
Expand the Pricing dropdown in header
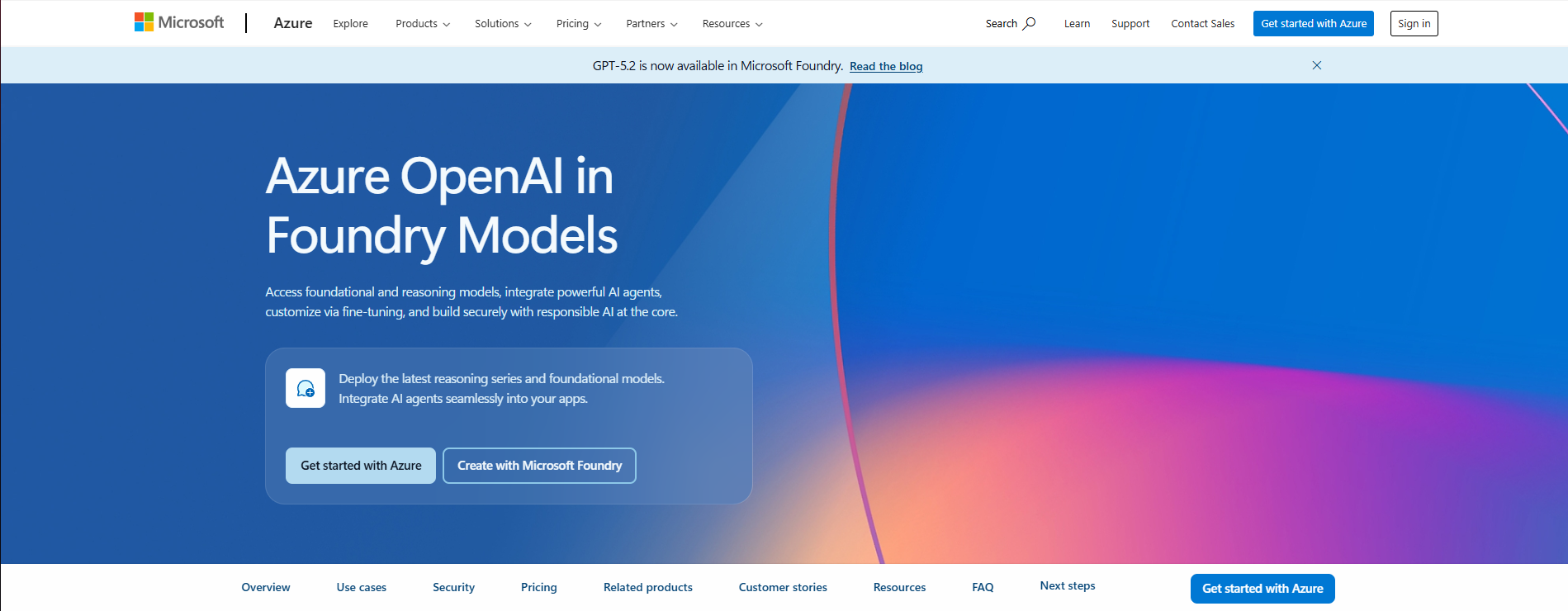579,24
